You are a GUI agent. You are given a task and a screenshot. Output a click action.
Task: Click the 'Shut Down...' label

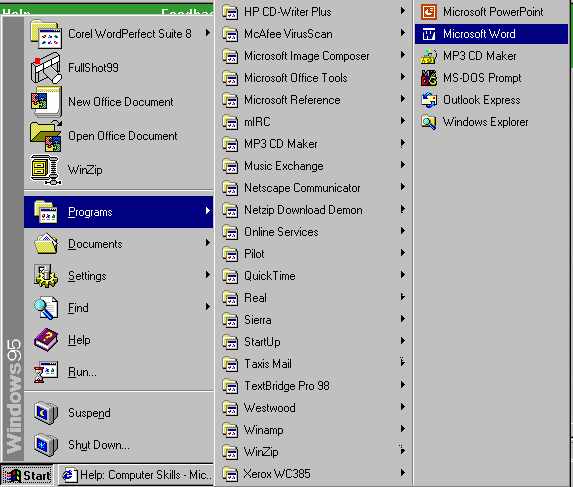tap(99, 445)
